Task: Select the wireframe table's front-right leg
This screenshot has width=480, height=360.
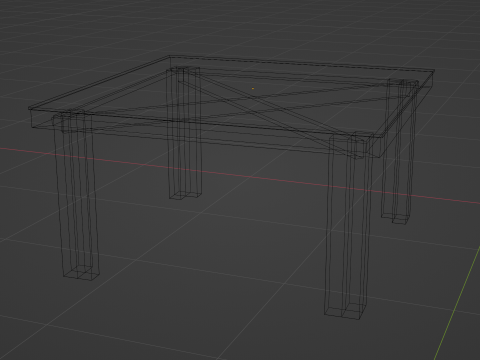Action: [348, 226]
